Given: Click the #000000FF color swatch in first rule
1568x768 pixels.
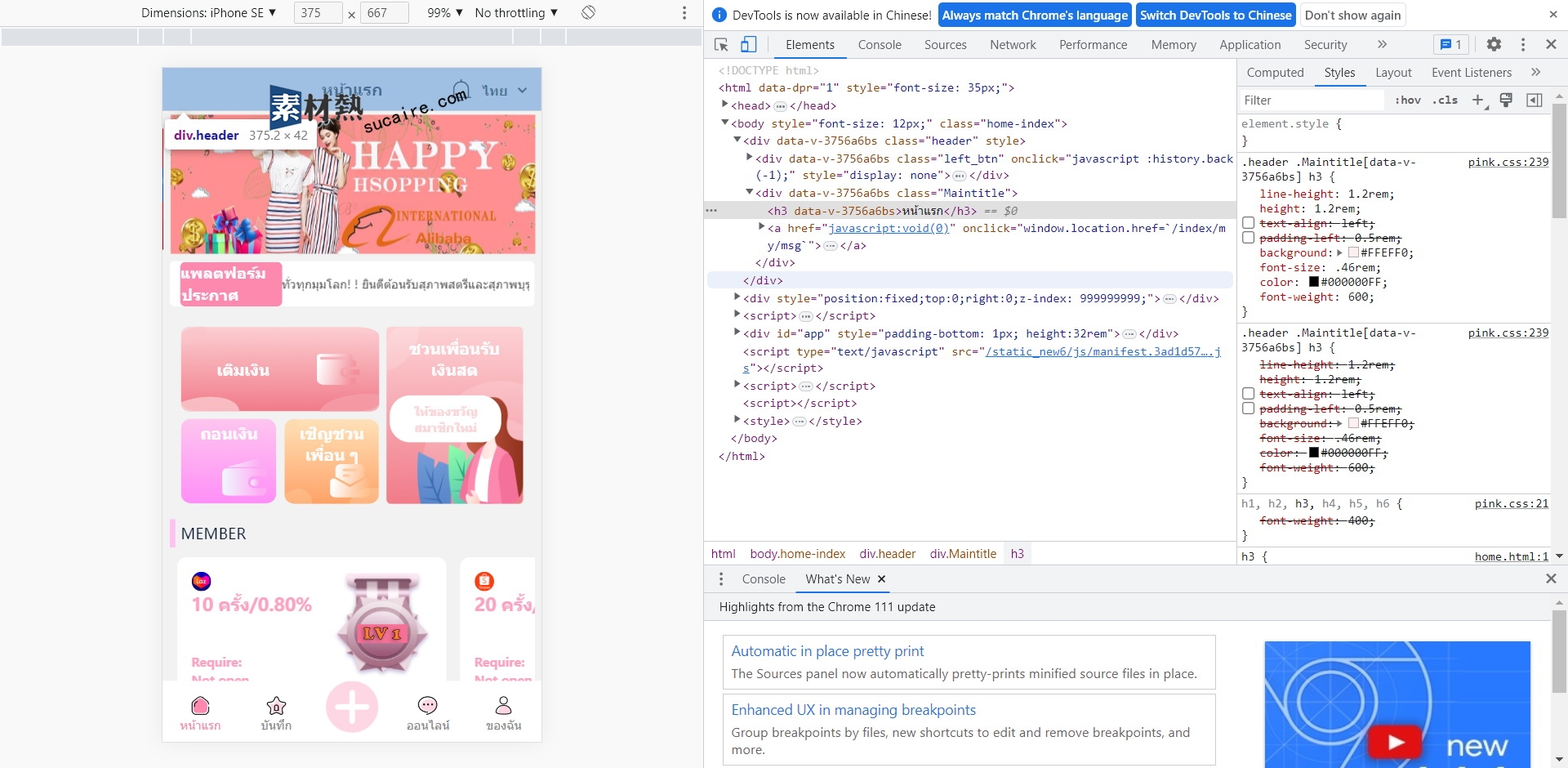Looking at the screenshot, I should tap(1314, 282).
